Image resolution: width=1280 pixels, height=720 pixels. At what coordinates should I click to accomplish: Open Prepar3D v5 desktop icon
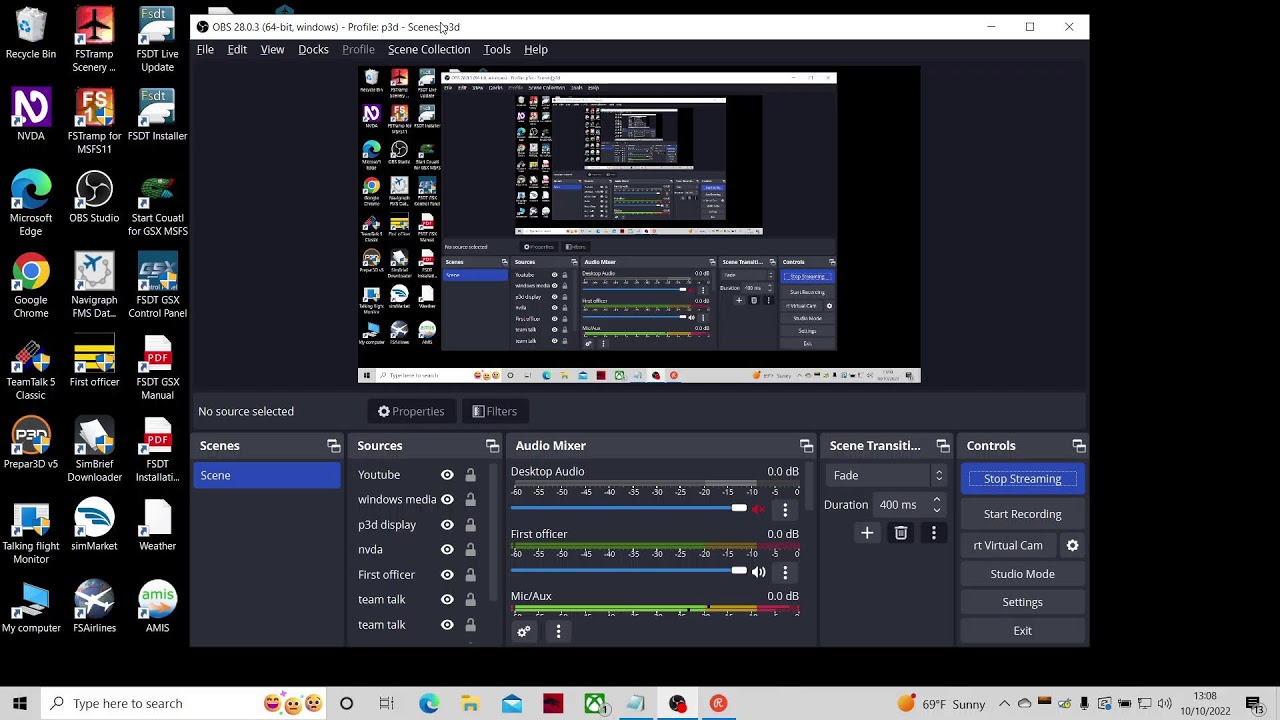click(31, 444)
